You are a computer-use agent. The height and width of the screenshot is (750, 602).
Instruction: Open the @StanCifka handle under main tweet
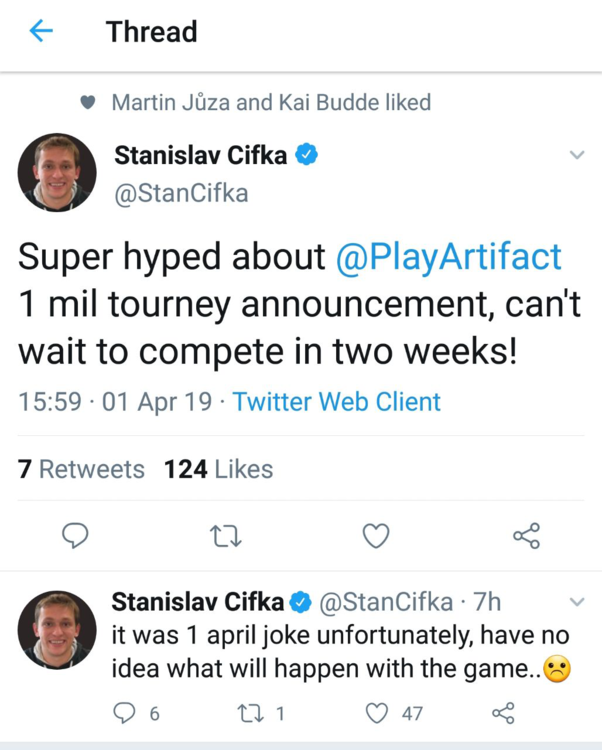click(181, 193)
